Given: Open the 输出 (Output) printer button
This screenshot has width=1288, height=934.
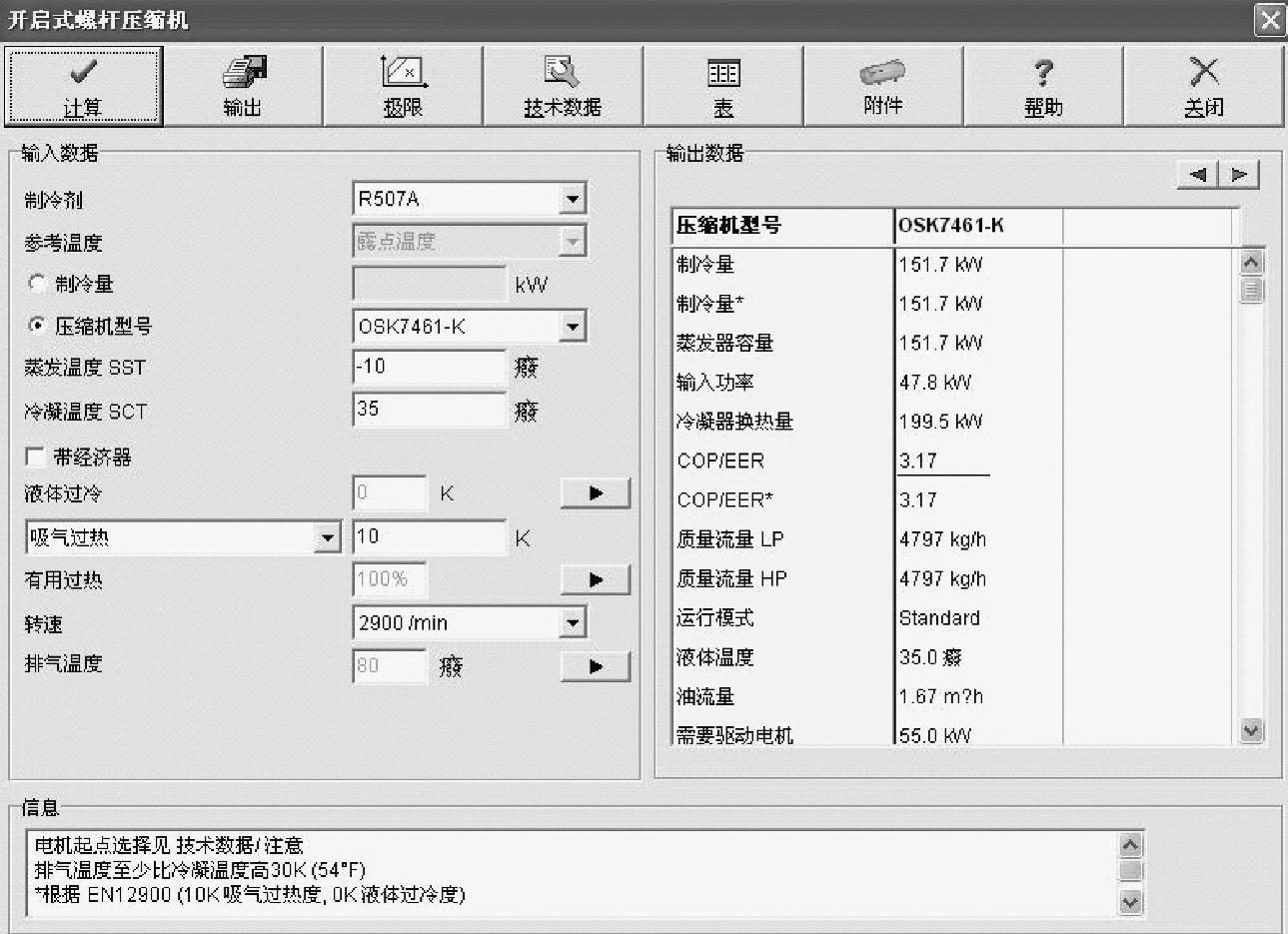Looking at the screenshot, I should pos(243,87).
